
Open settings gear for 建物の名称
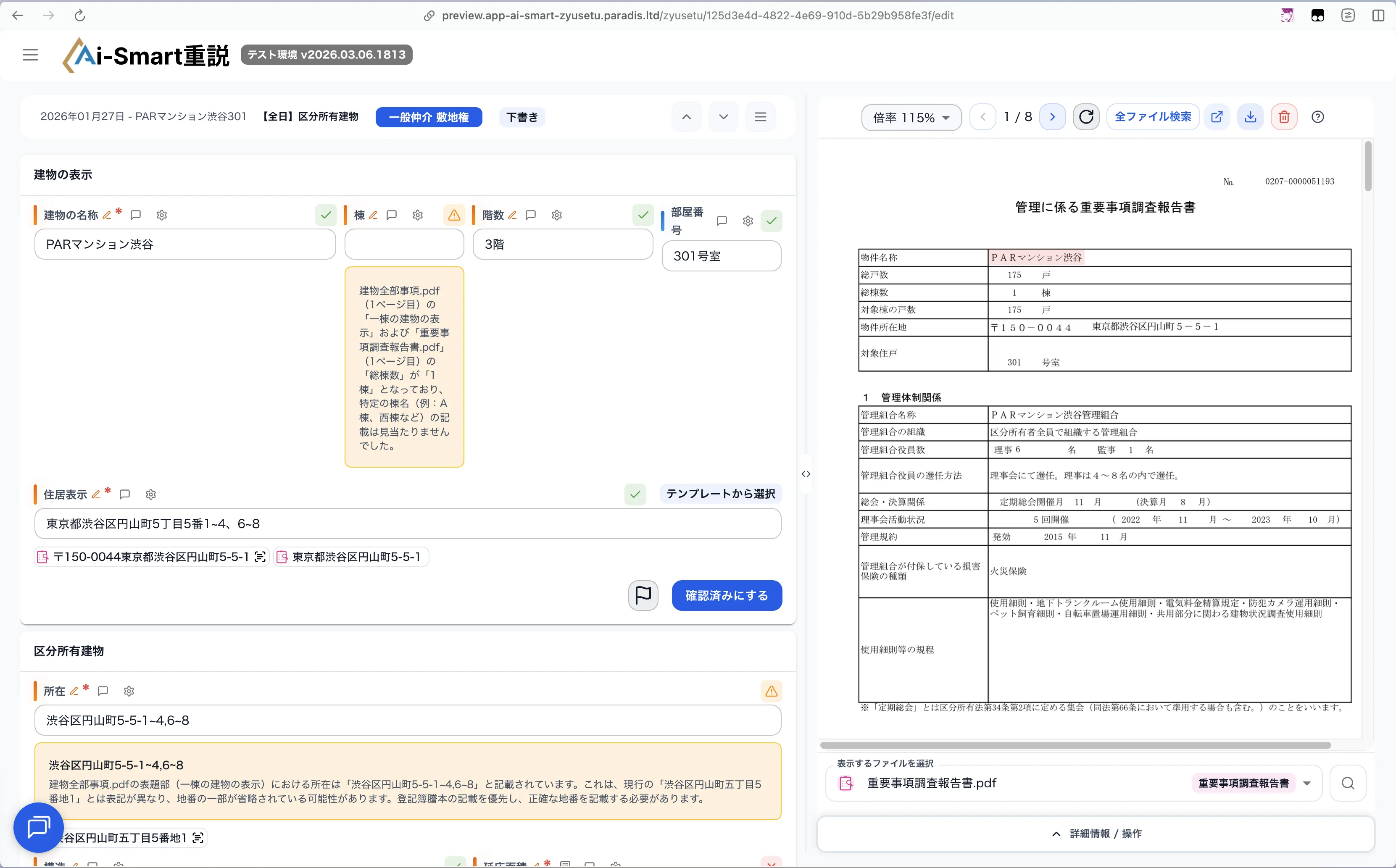pos(162,215)
